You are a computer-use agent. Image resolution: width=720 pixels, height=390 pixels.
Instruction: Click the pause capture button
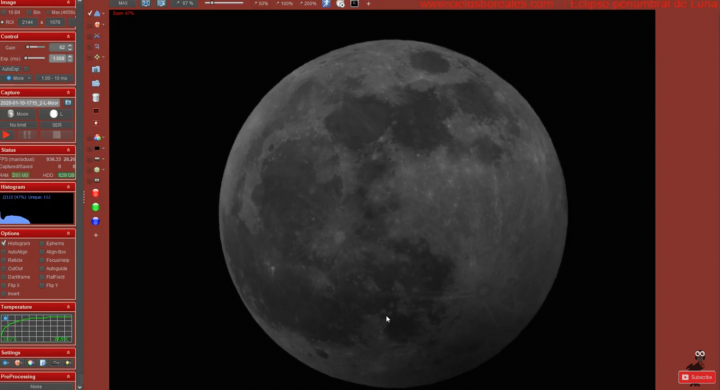[x=27, y=135]
